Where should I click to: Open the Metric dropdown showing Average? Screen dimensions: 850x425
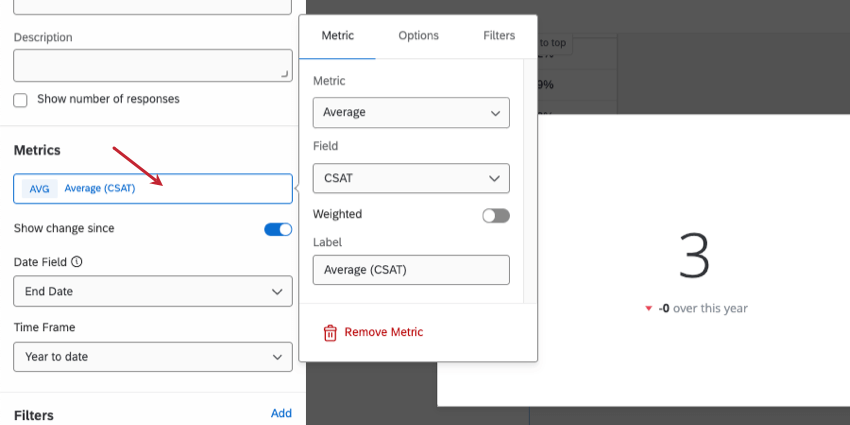coord(411,113)
